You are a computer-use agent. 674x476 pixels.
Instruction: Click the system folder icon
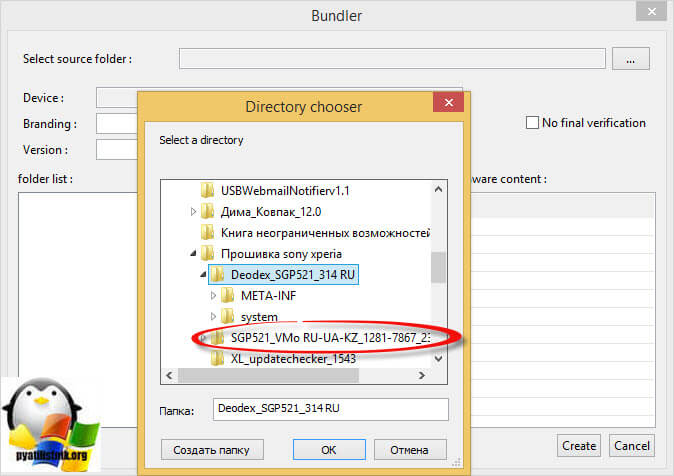[227, 316]
